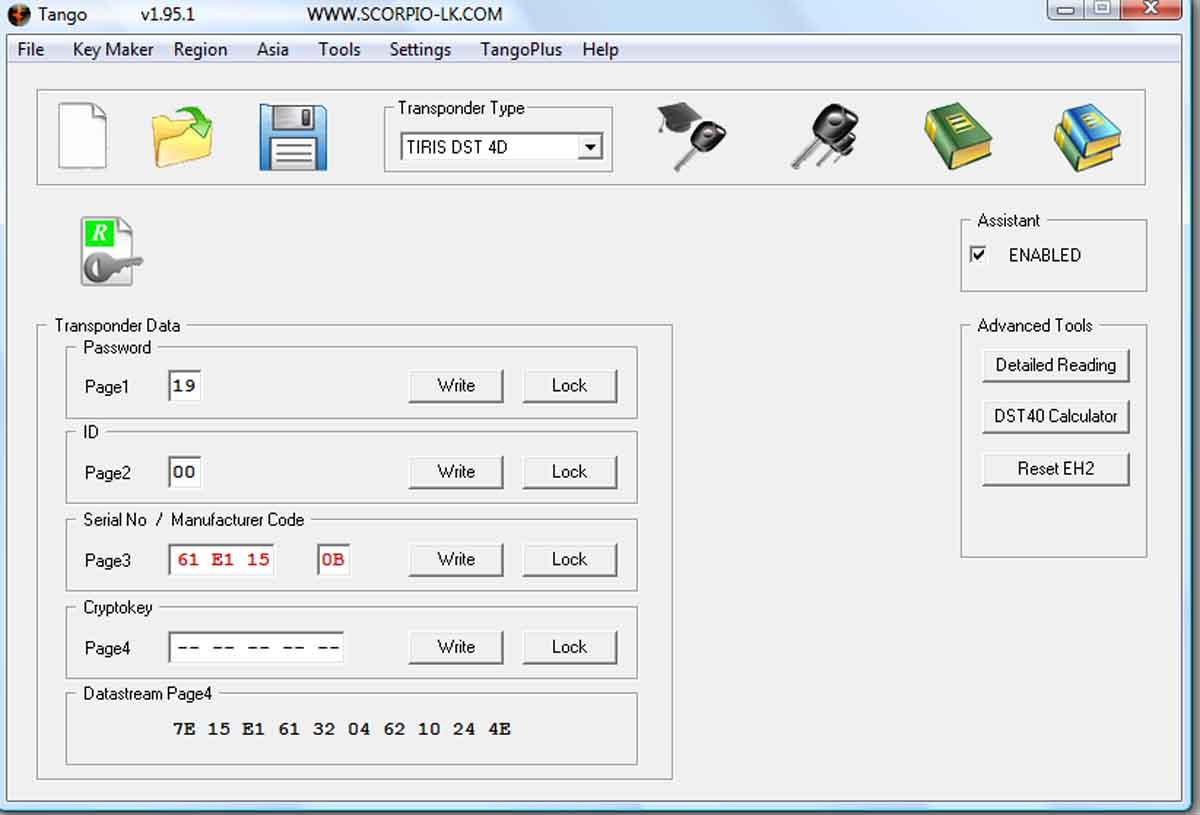
Task: Click Write for Password Page1
Action: point(456,386)
